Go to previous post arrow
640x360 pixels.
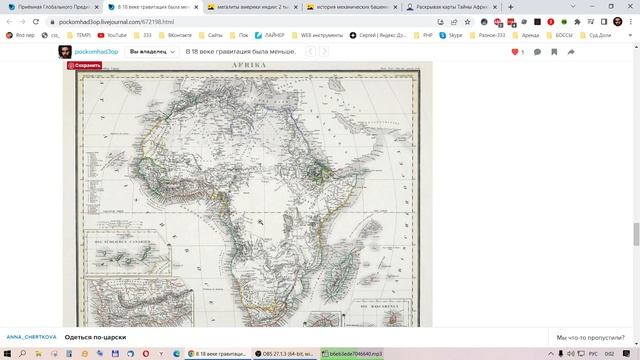tap(311, 51)
